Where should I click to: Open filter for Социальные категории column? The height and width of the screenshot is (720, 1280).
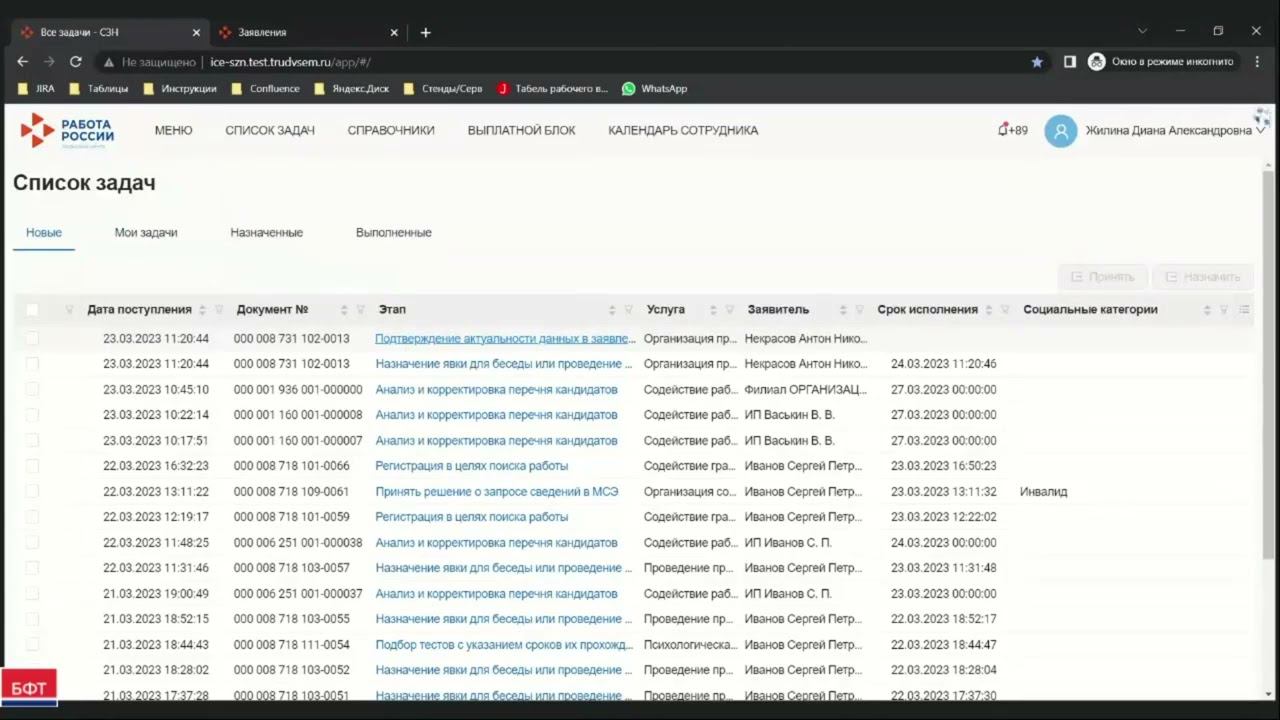1224,310
